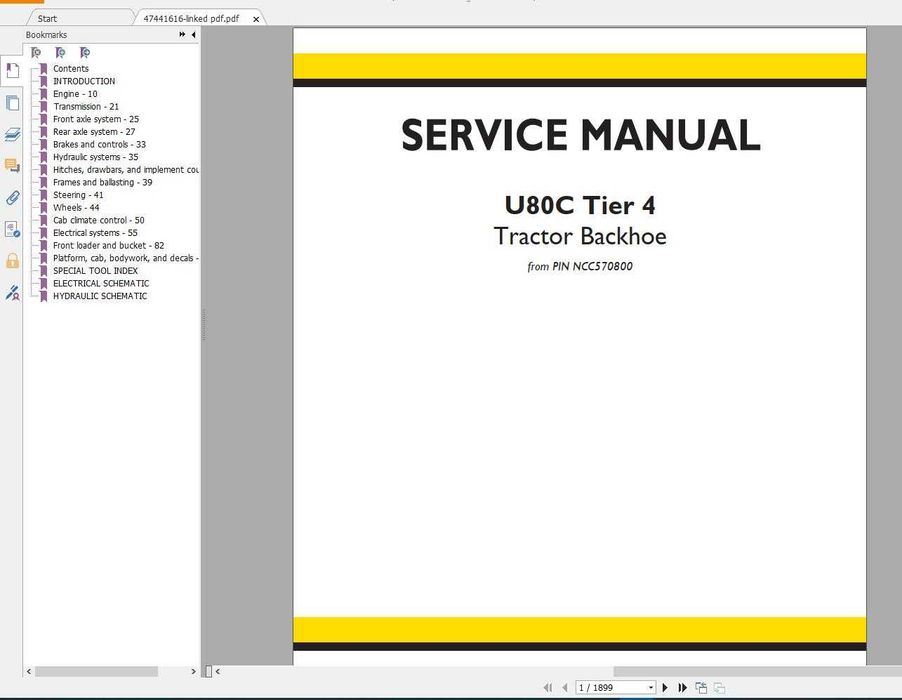Open the Contents bookmark
The image size is (902, 700).
click(71, 68)
